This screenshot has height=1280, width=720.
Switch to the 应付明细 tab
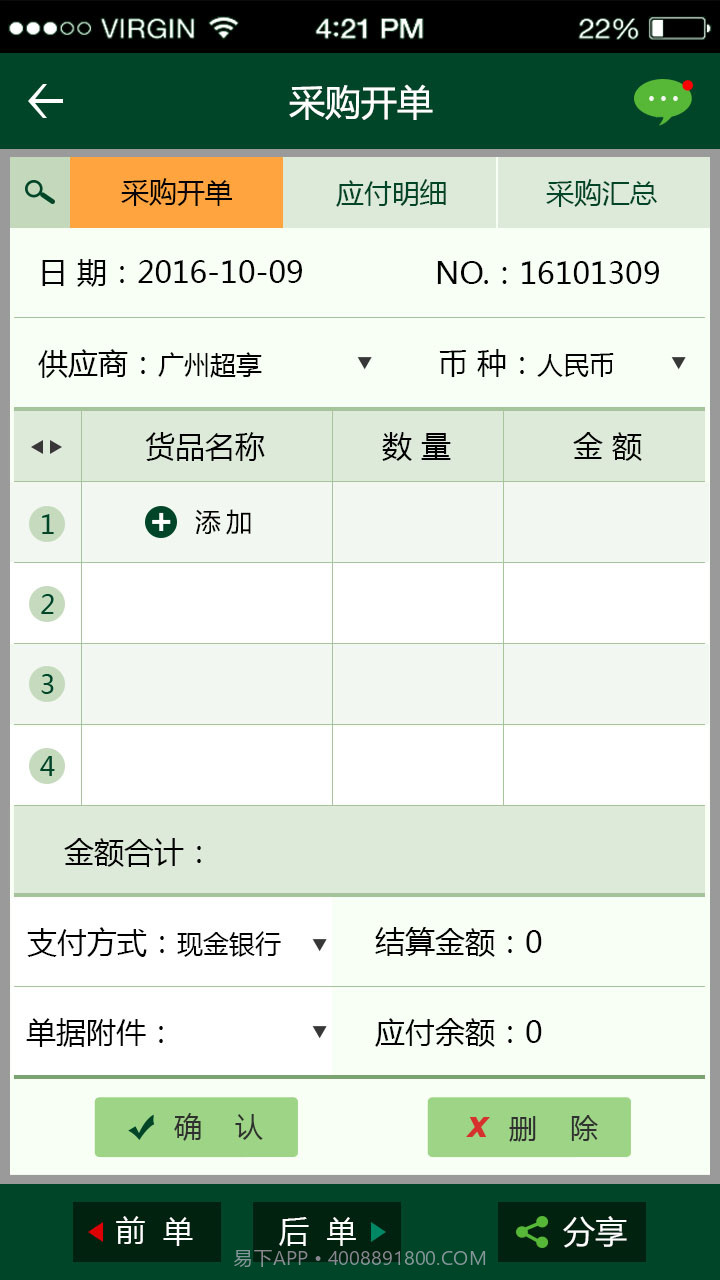click(x=390, y=192)
